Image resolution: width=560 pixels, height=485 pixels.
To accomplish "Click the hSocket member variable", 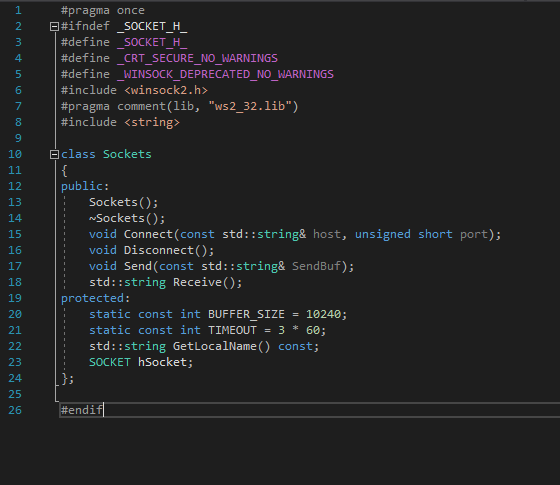I will pos(162,362).
